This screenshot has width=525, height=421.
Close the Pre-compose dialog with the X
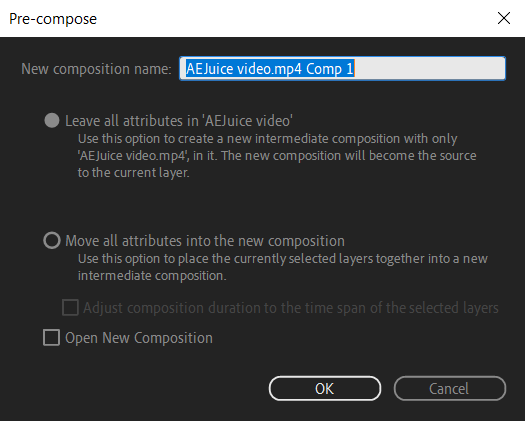click(504, 18)
